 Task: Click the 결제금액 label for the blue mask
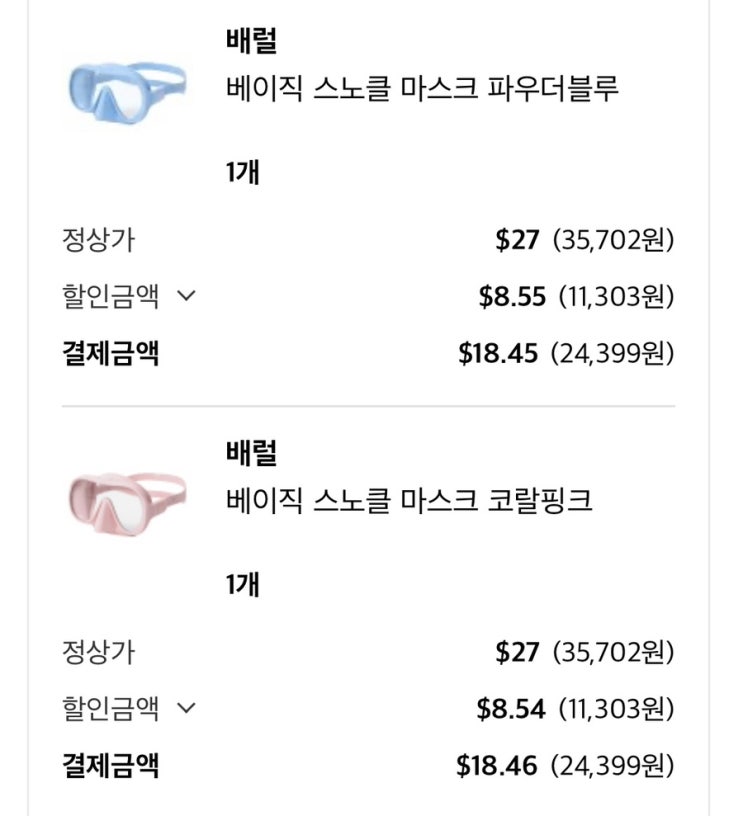[110, 353]
